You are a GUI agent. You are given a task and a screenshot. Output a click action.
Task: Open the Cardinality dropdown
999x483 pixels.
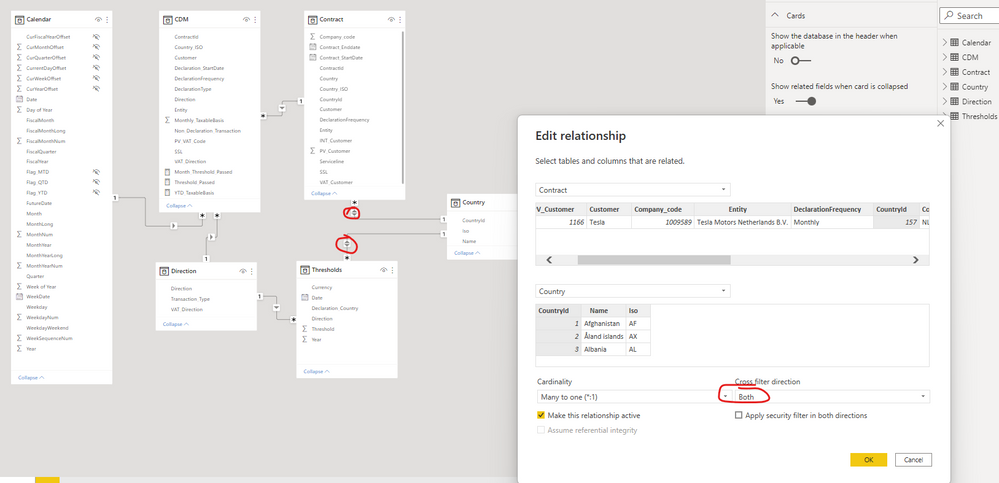tap(633, 396)
